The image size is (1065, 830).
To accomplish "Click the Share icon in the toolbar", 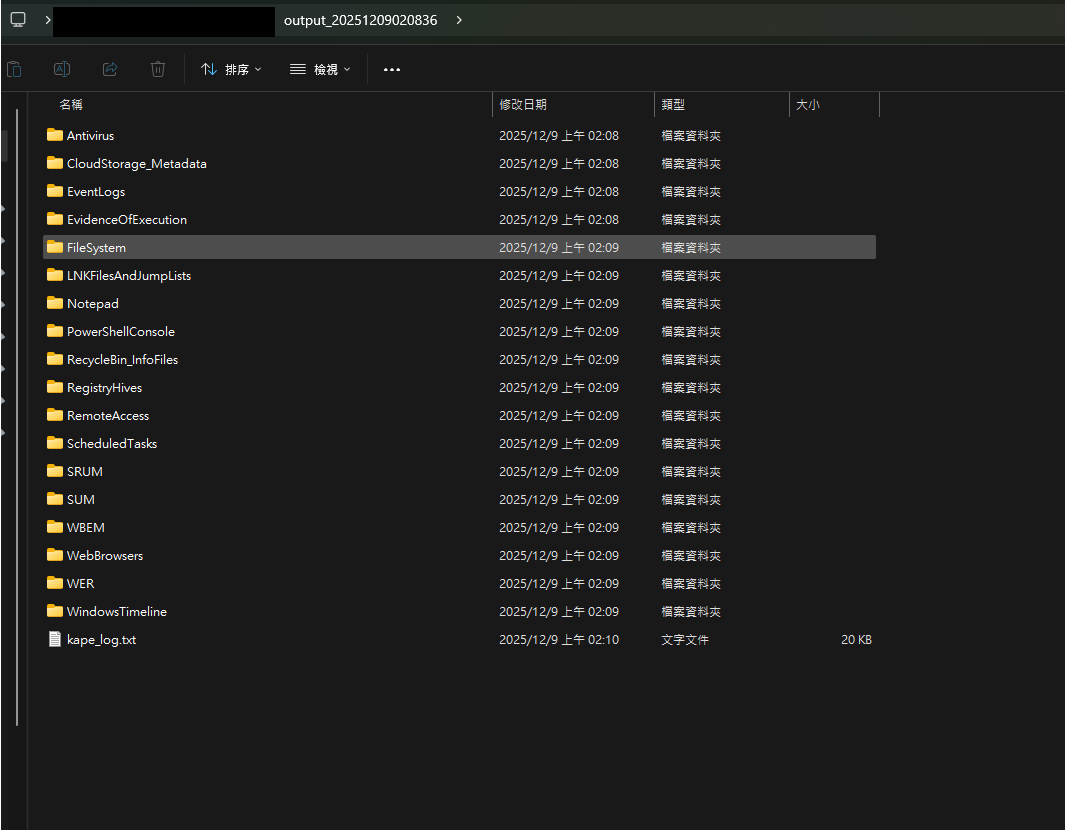I will click(x=110, y=69).
